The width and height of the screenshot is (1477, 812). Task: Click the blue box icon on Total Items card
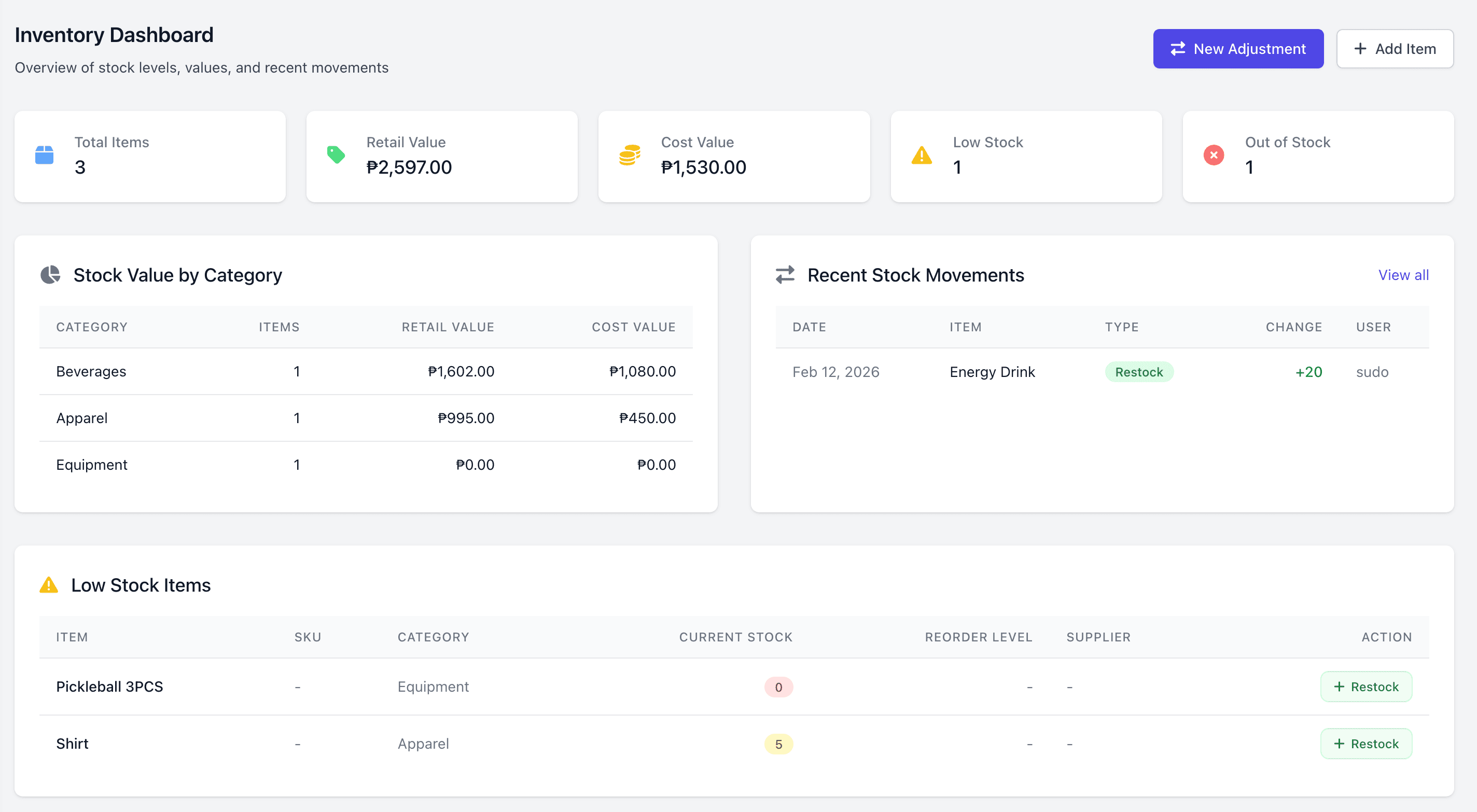pos(44,155)
